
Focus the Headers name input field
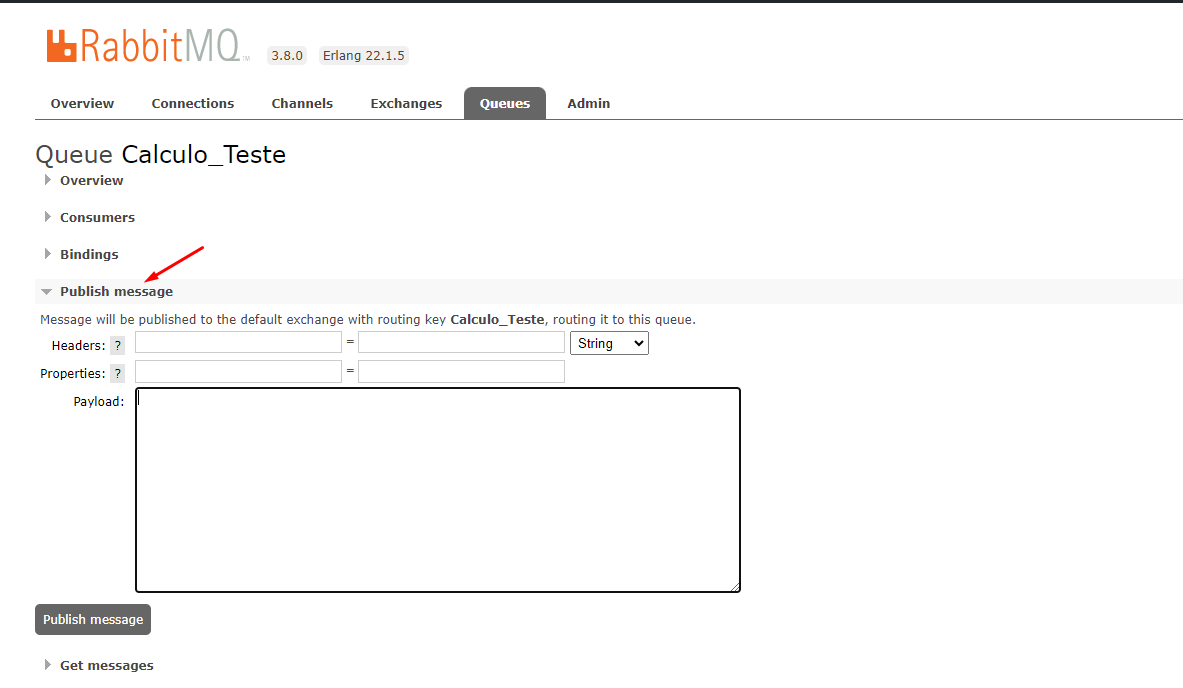point(238,342)
